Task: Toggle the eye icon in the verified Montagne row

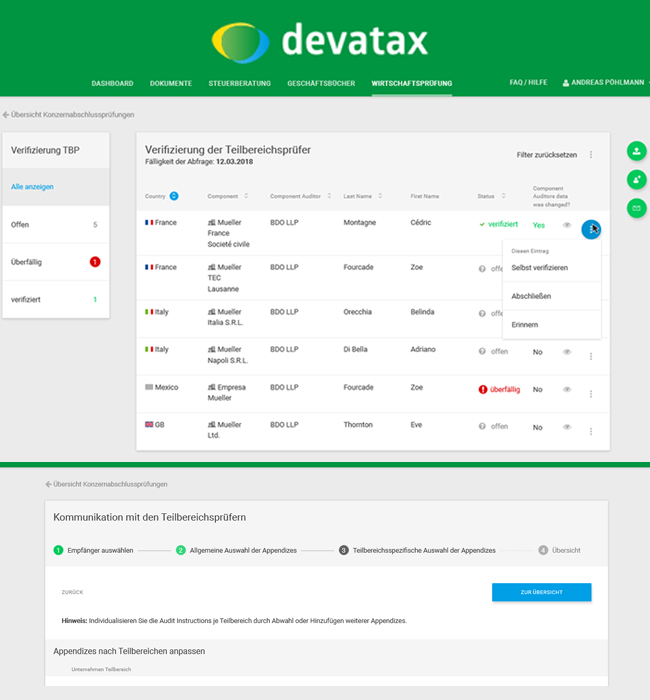Action: click(x=567, y=226)
